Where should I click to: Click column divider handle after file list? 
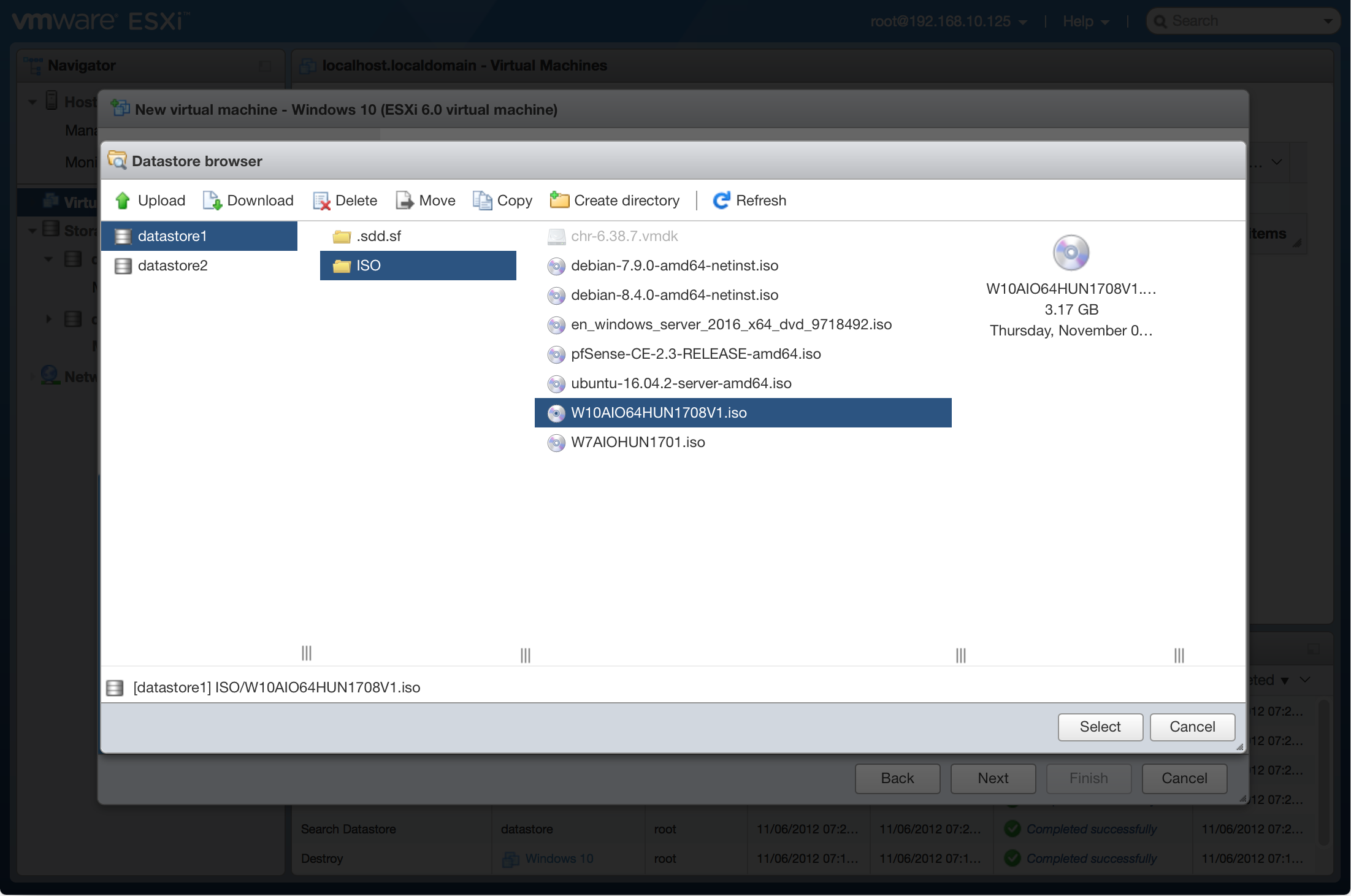click(961, 656)
